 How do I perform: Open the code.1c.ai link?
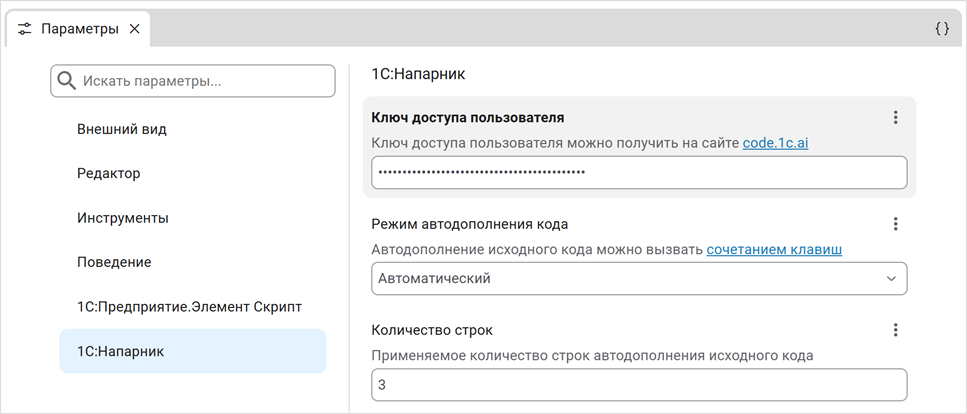click(x=775, y=143)
